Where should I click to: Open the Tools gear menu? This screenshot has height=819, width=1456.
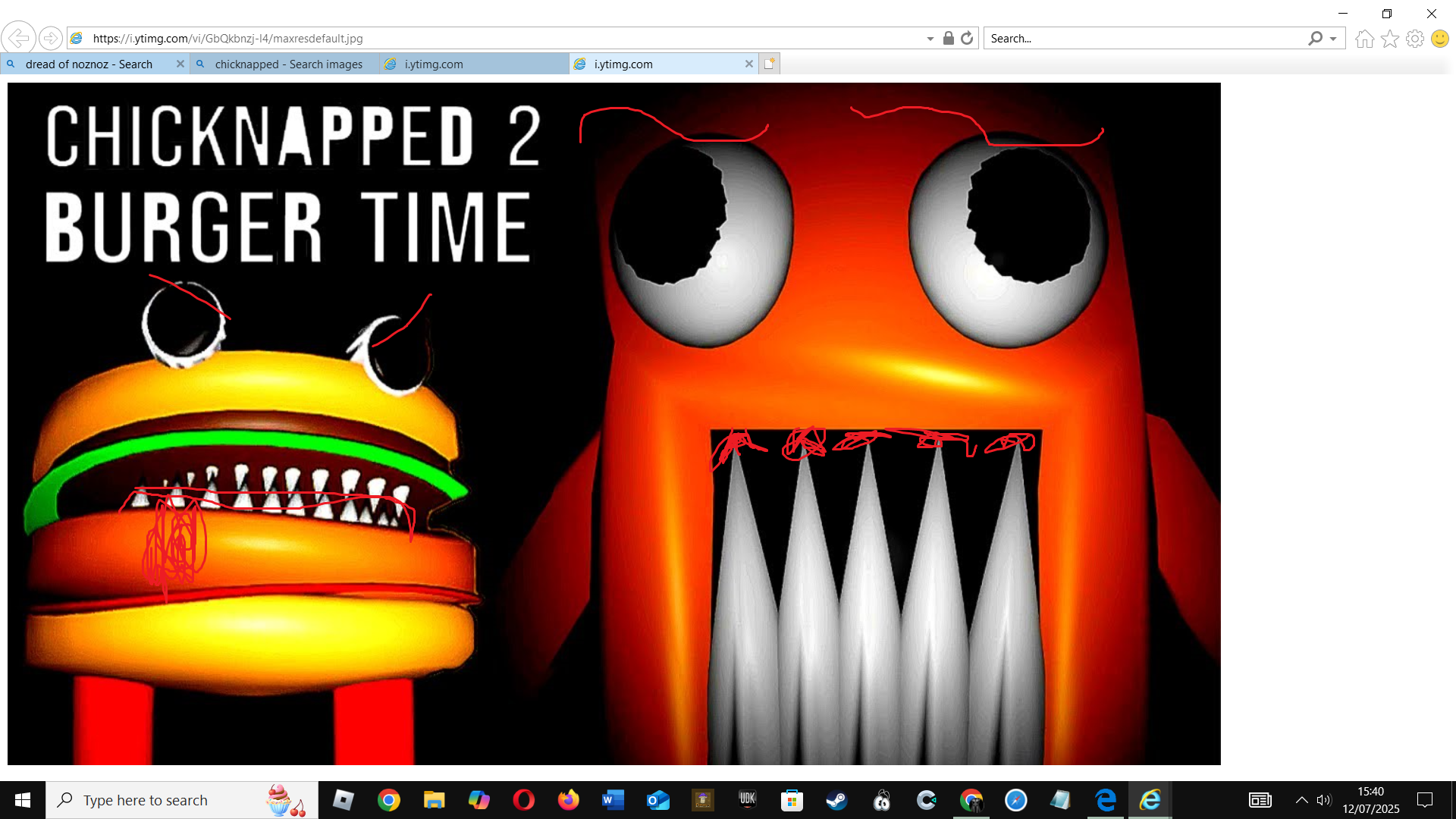[x=1415, y=39]
